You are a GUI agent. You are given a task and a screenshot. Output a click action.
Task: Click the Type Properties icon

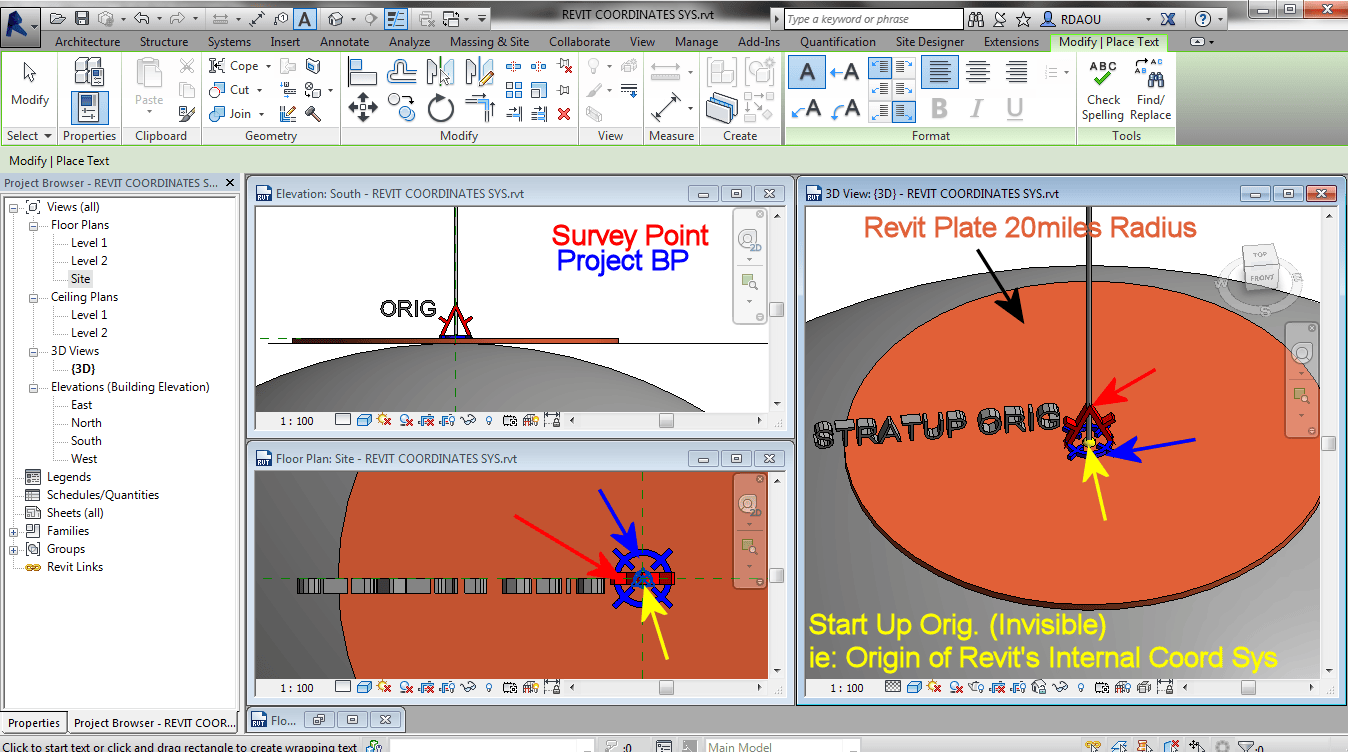89,71
